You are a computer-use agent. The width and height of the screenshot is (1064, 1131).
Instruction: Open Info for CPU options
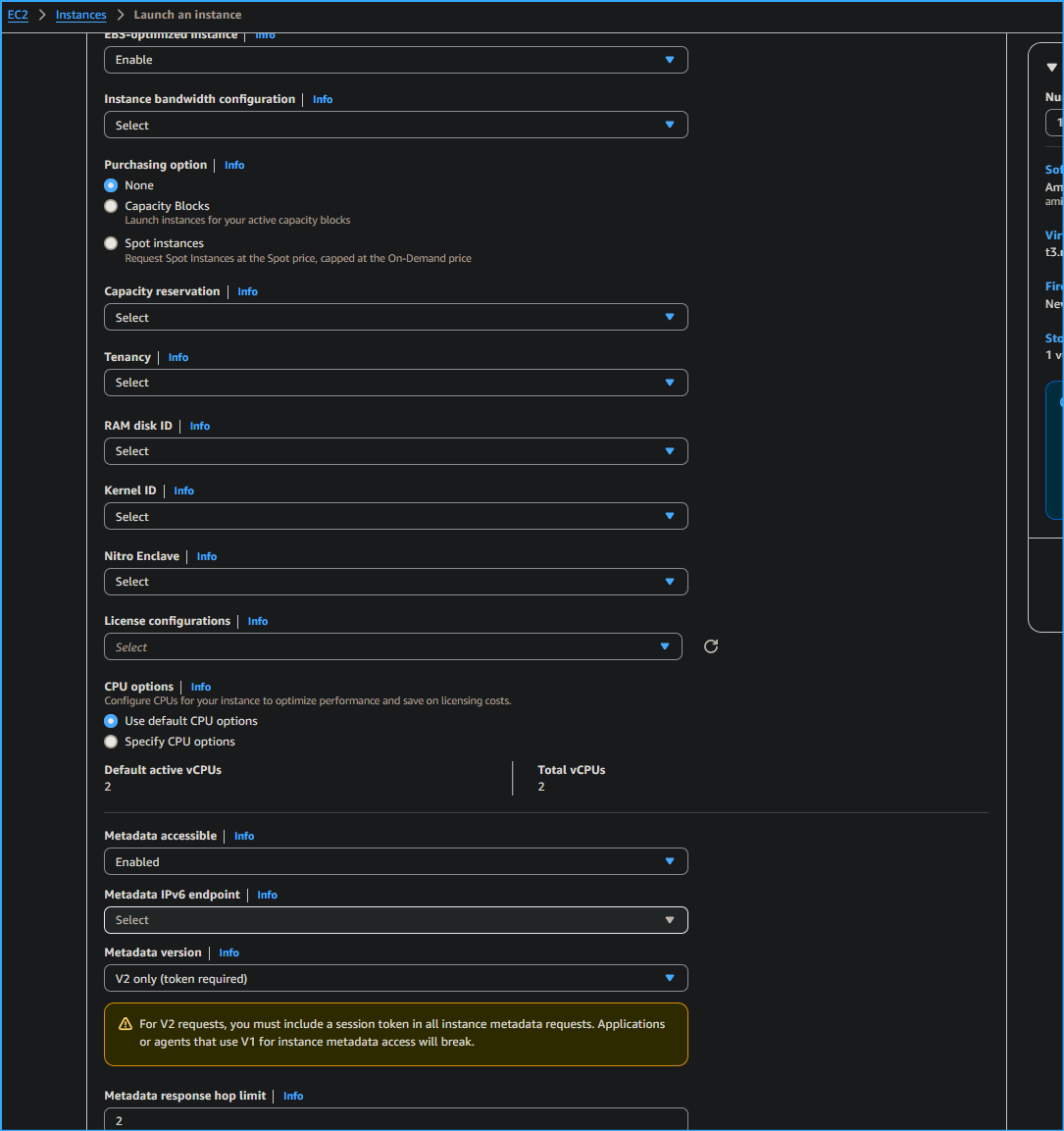coord(200,687)
